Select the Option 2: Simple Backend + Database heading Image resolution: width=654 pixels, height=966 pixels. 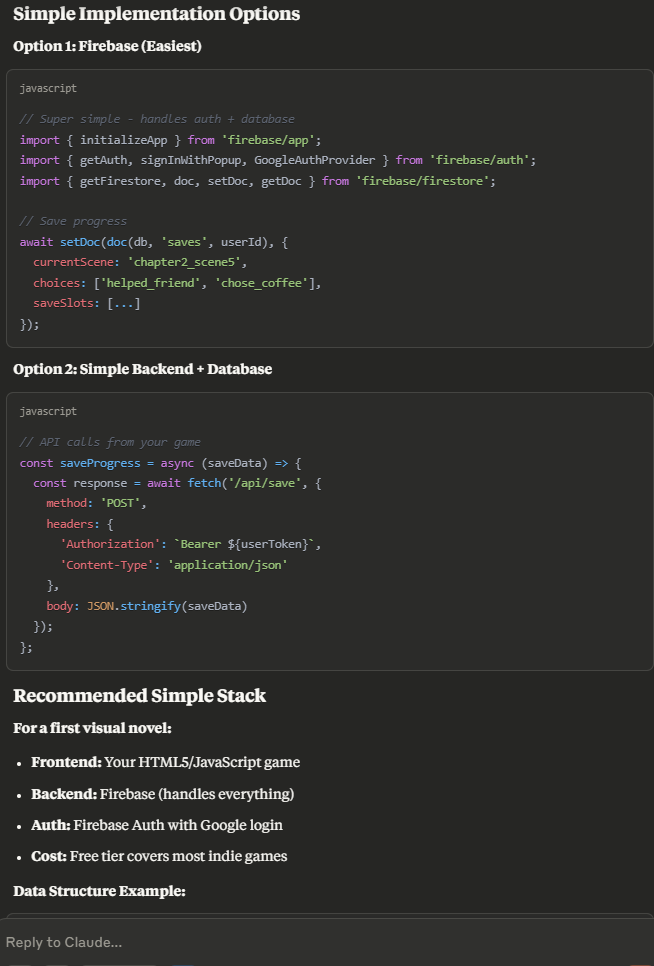tap(142, 369)
